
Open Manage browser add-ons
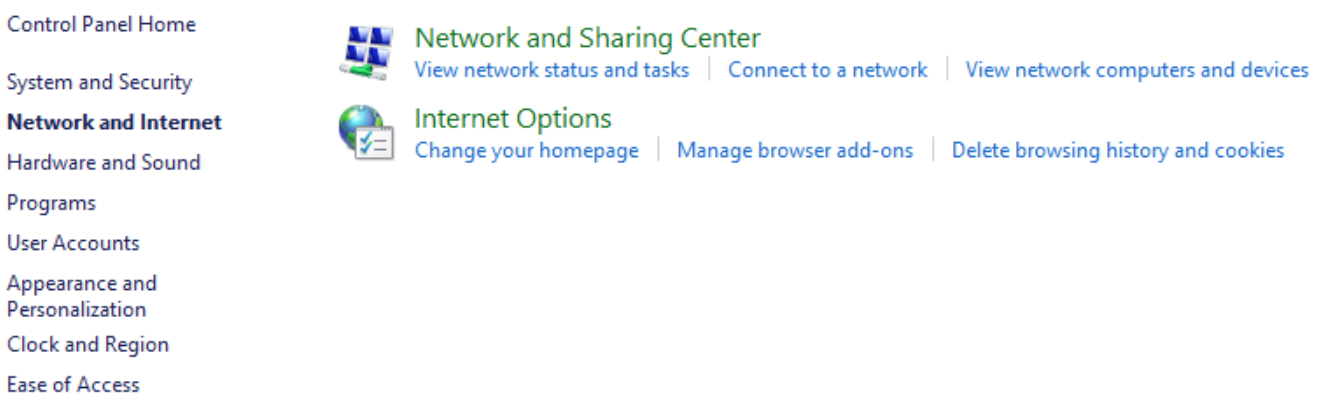(794, 150)
